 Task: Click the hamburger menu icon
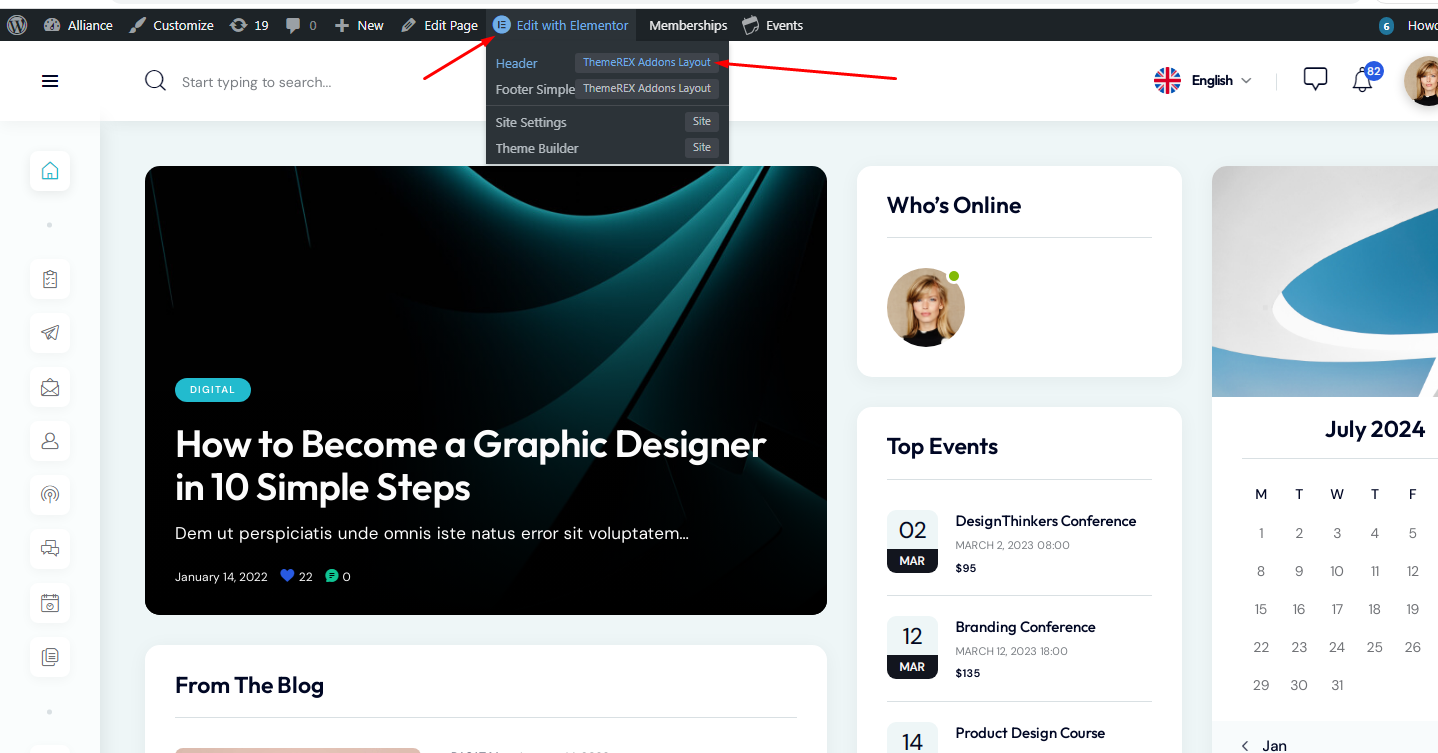tap(50, 82)
